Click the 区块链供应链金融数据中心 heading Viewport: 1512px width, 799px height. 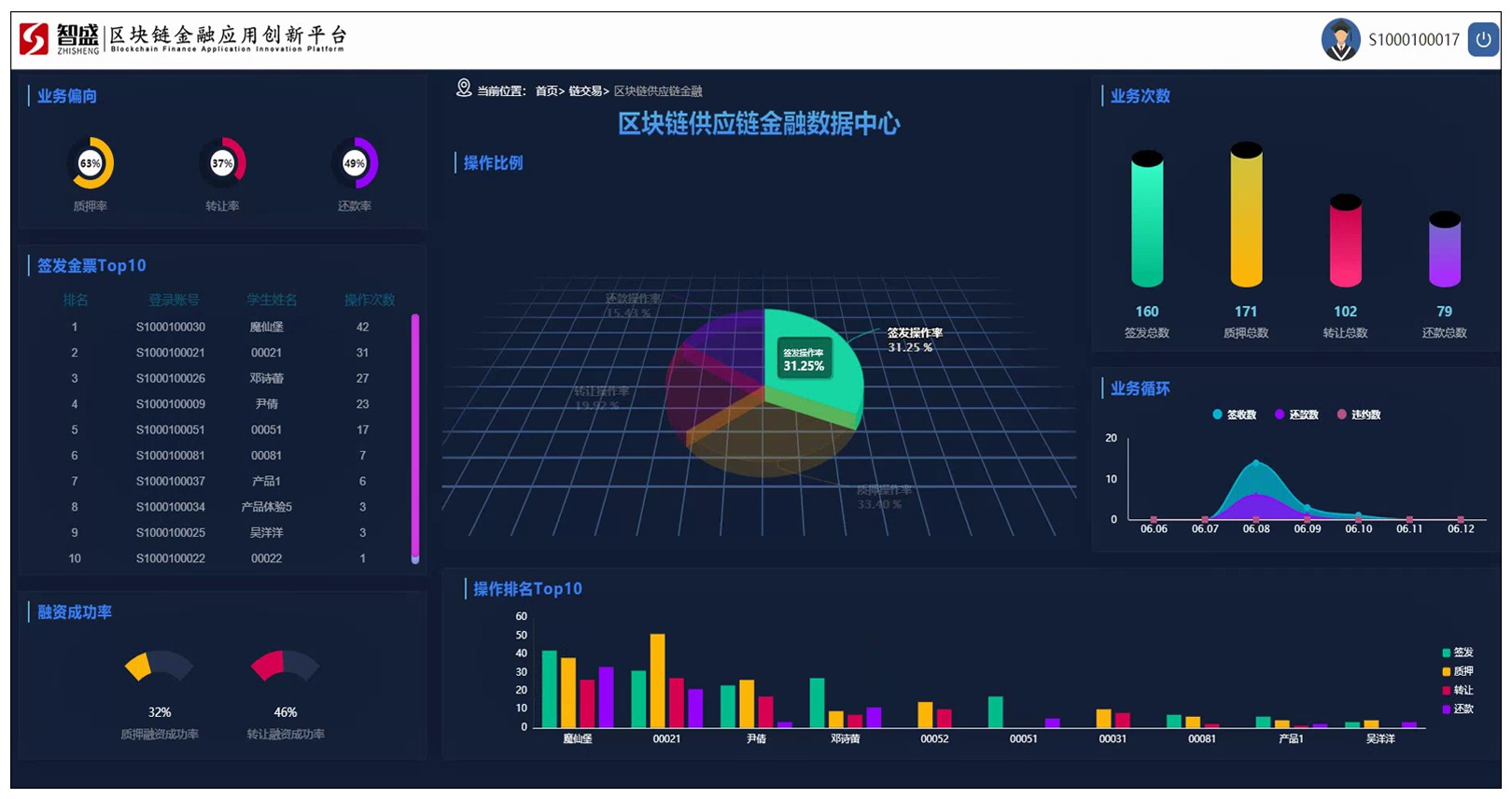759,124
